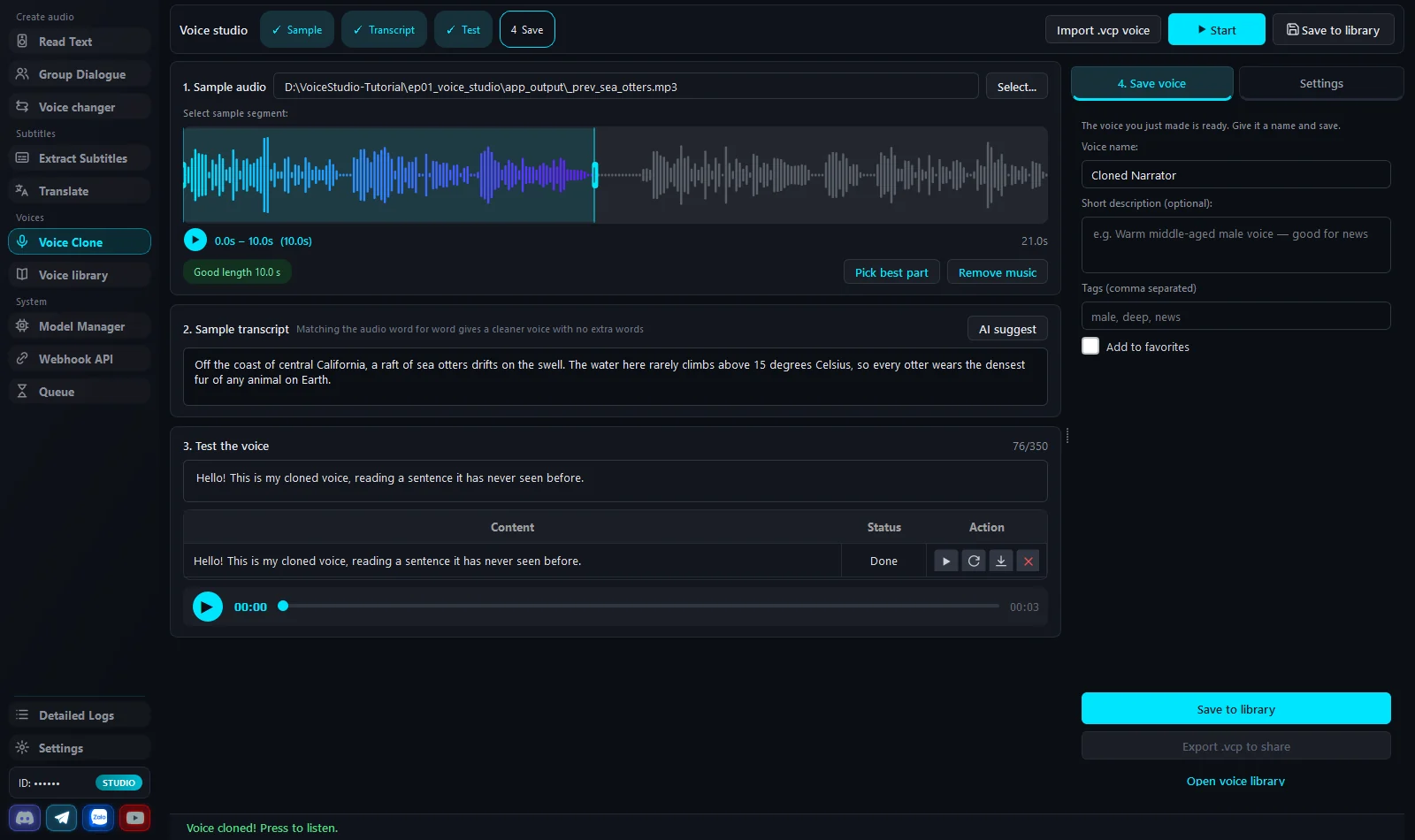Click the large Save to library button

1235,708
